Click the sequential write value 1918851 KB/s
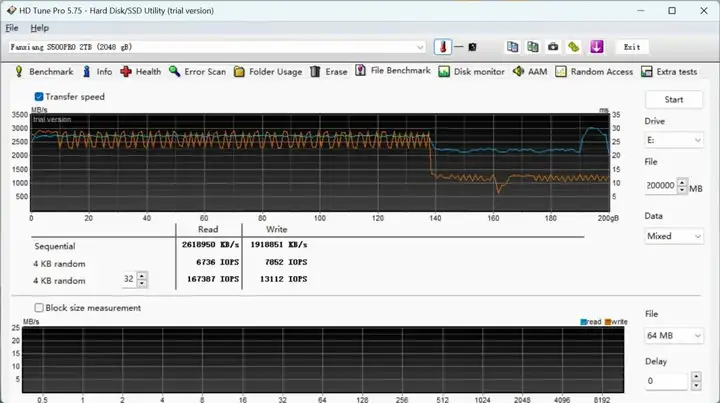 point(278,245)
